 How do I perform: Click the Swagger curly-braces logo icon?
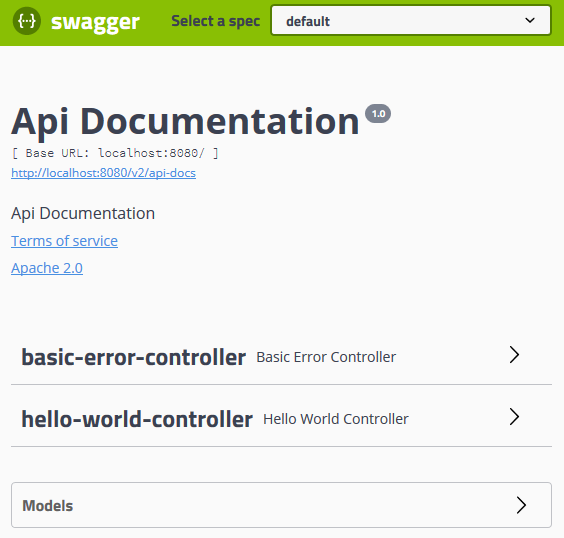[x=27, y=21]
